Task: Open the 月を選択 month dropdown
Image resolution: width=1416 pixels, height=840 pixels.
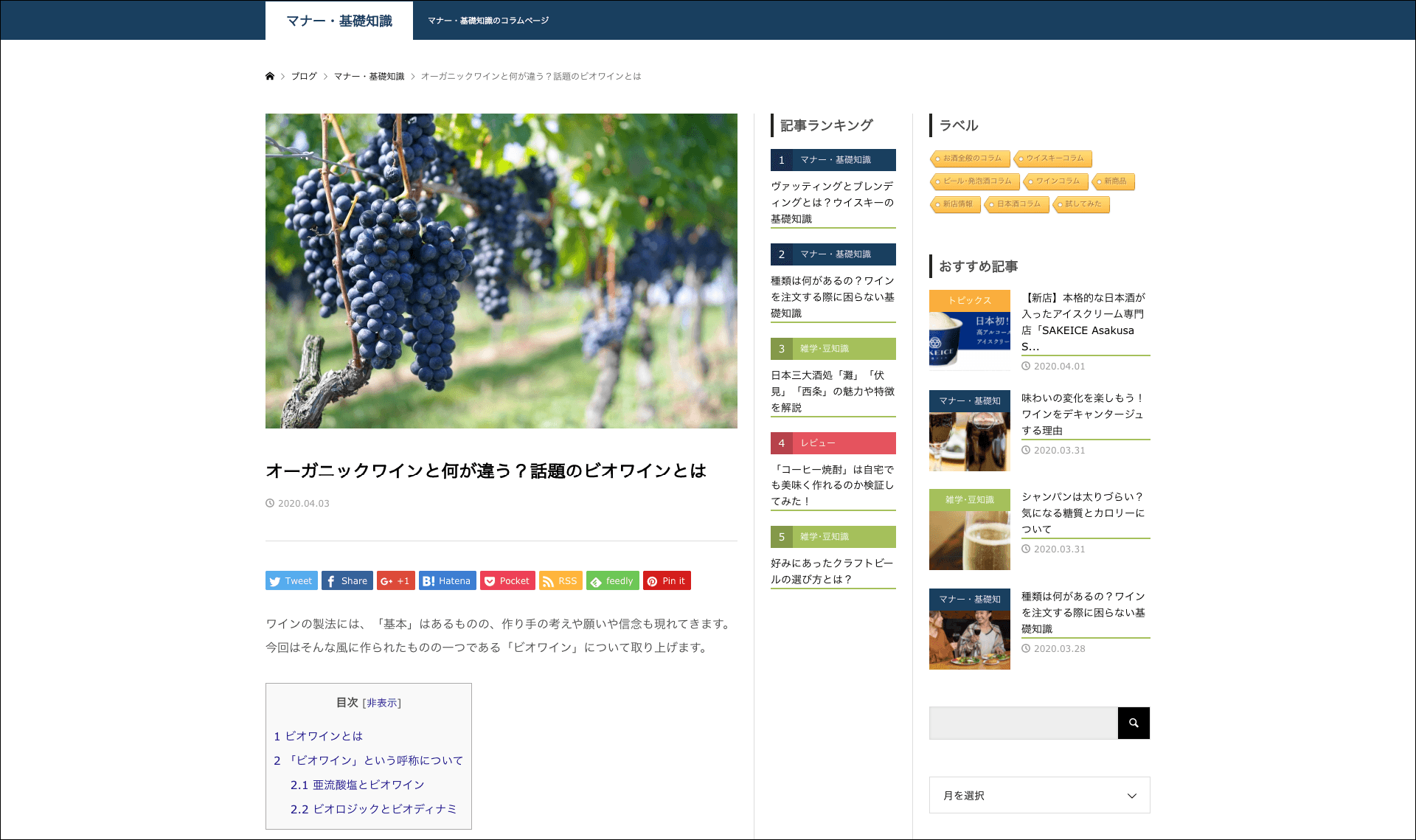Action: pyautogui.click(x=1039, y=795)
